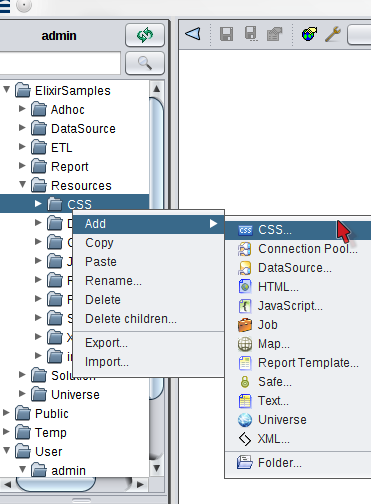Select Delete from the context menu
371x504 pixels.
[x=148, y=300]
